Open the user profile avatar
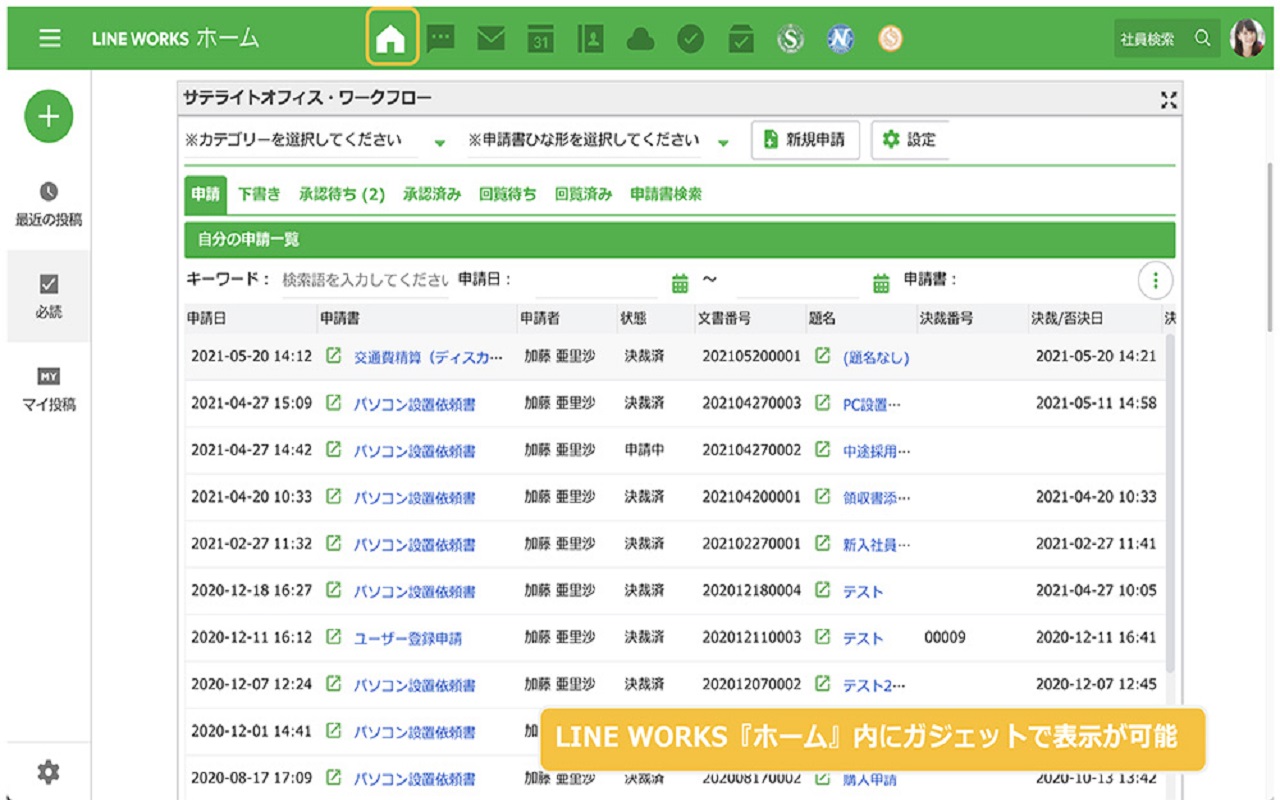This screenshot has height=800, width=1280. click(1247, 38)
